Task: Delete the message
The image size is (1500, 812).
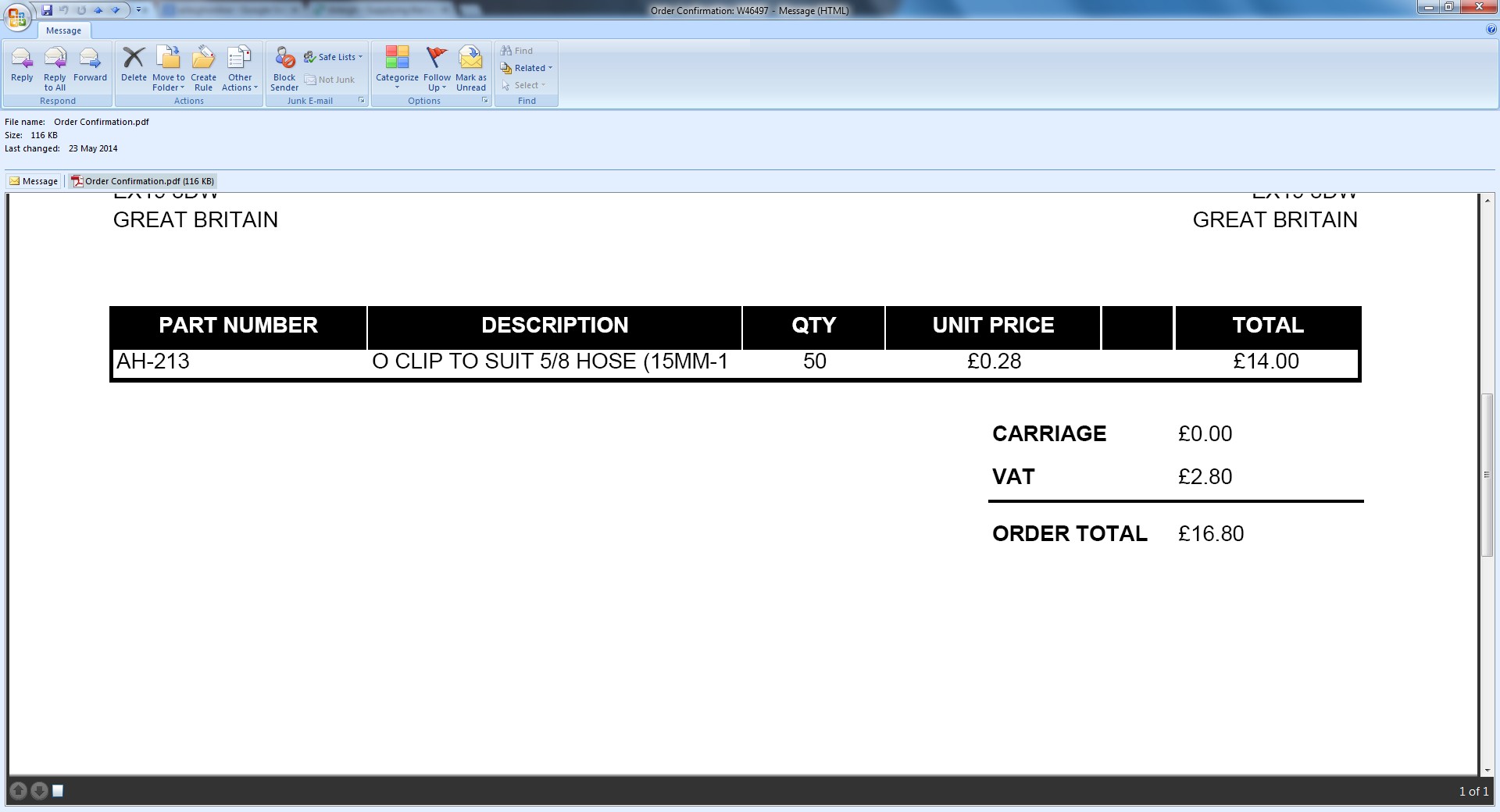Action: pyautogui.click(x=134, y=66)
